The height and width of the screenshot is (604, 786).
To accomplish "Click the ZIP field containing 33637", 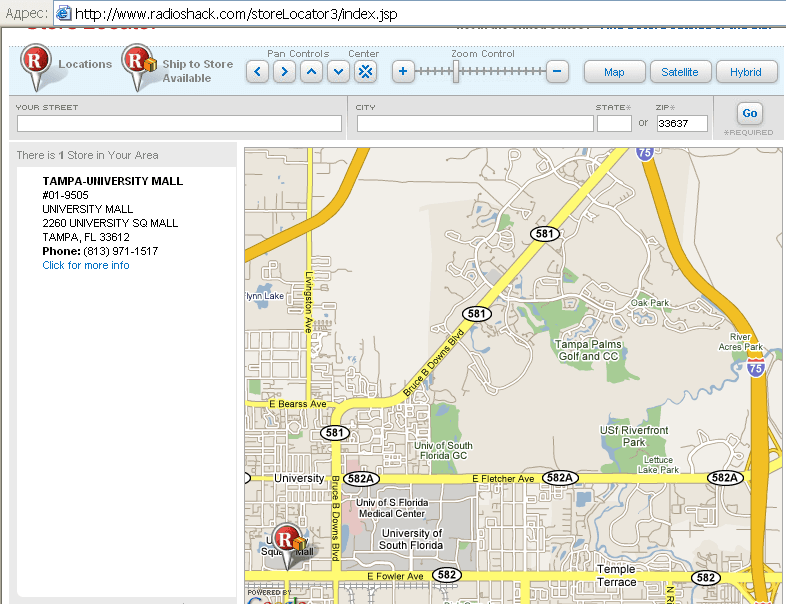I will click(682, 123).
